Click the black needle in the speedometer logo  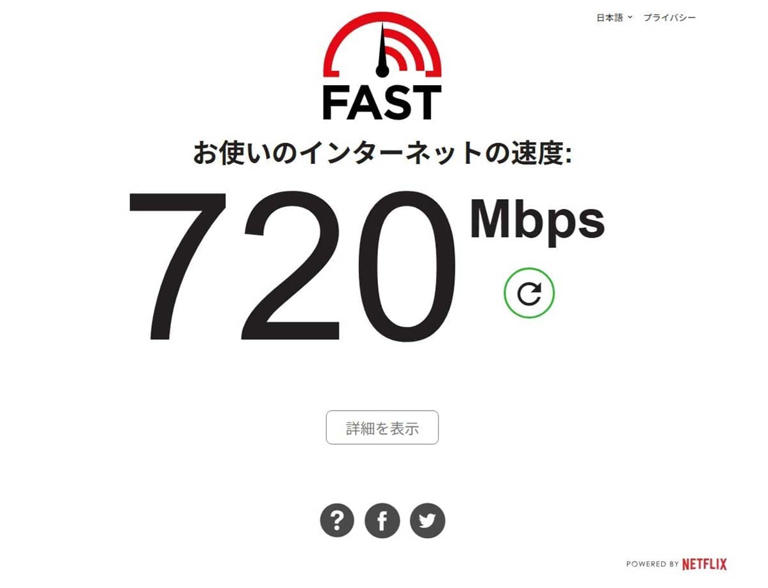pyautogui.click(x=382, y=51)
